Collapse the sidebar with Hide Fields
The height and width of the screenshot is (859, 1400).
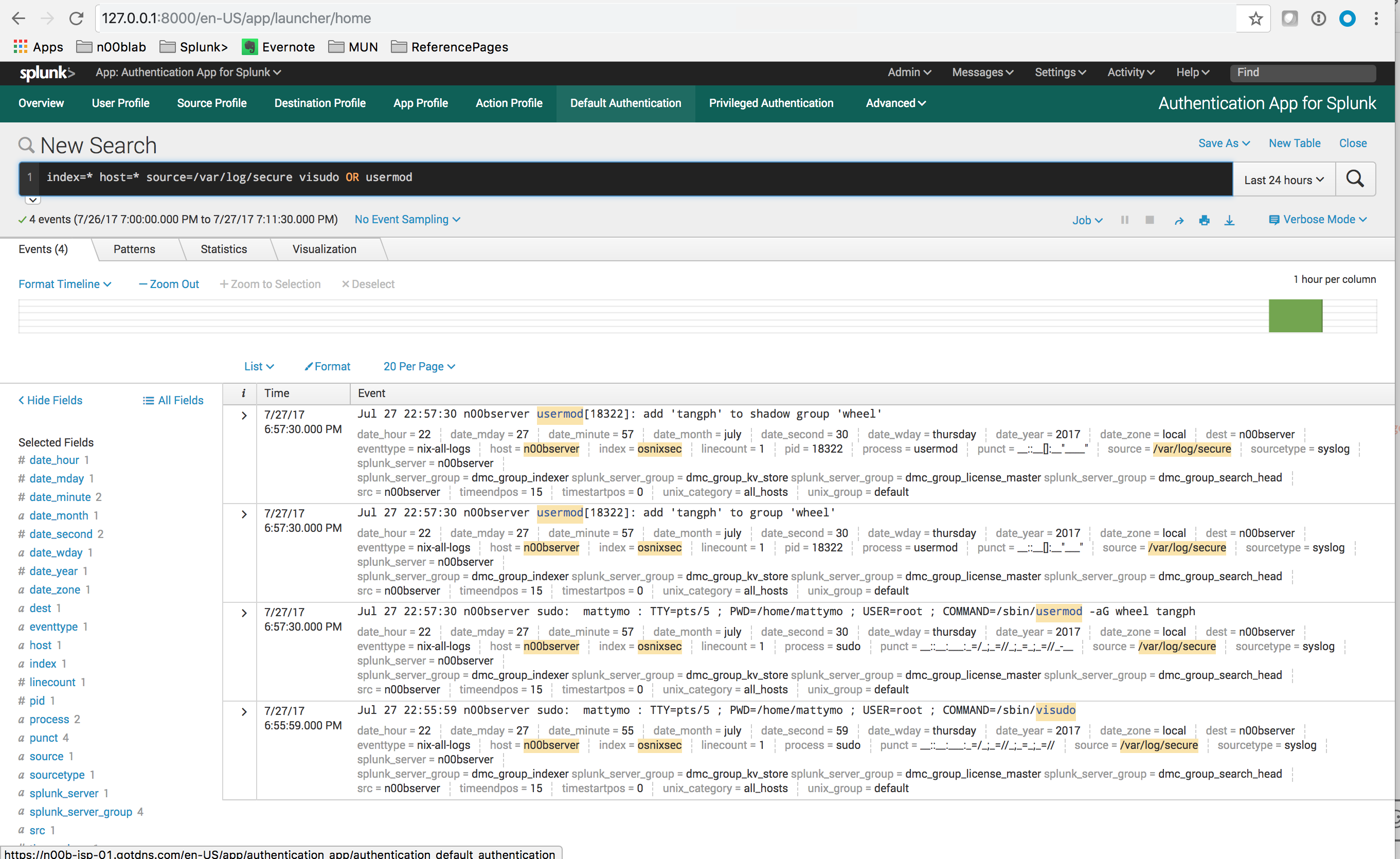coord(50,400)
